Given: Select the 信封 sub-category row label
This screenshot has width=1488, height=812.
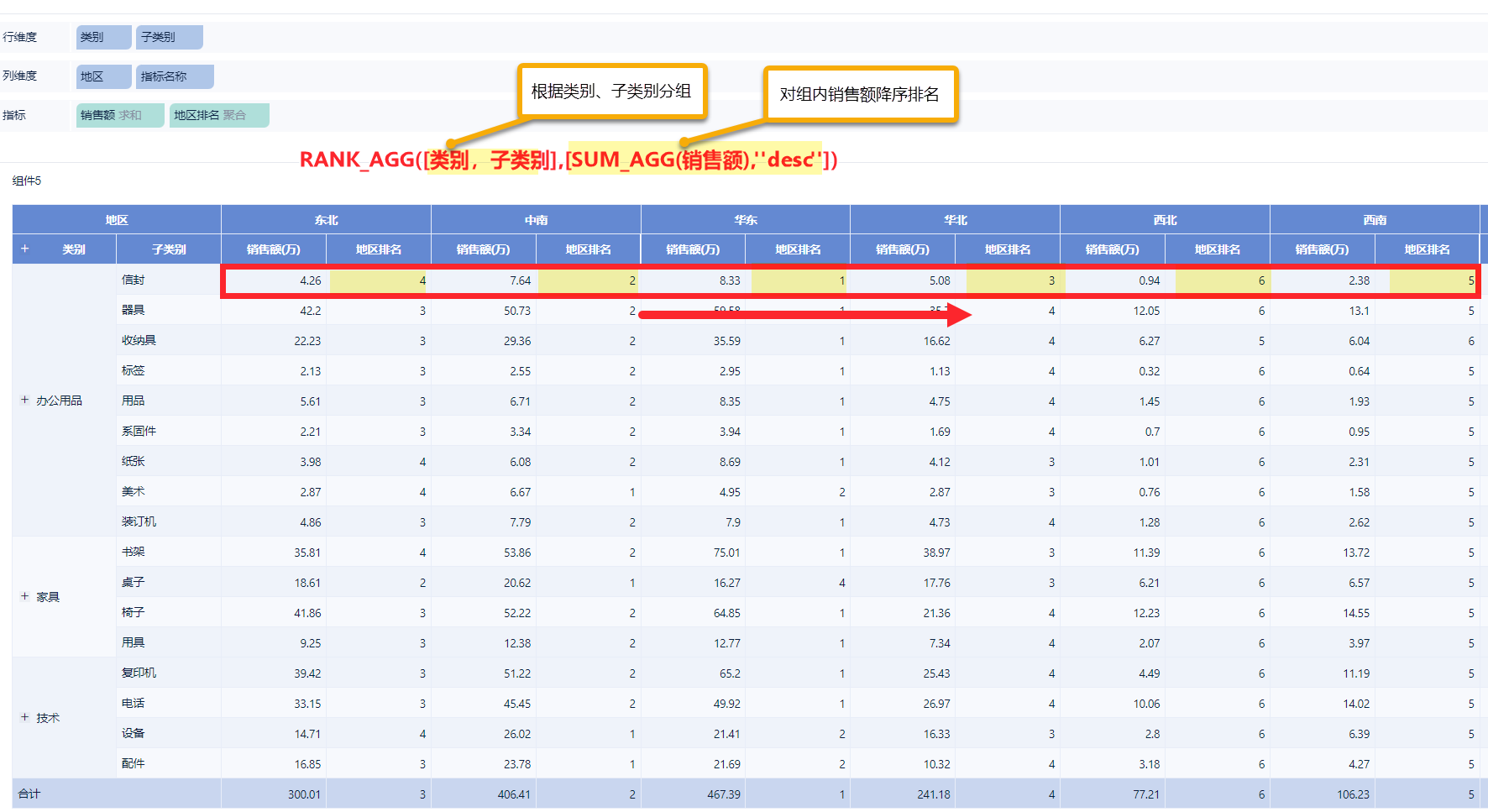Looking at the screenshot, I should 134,280.
